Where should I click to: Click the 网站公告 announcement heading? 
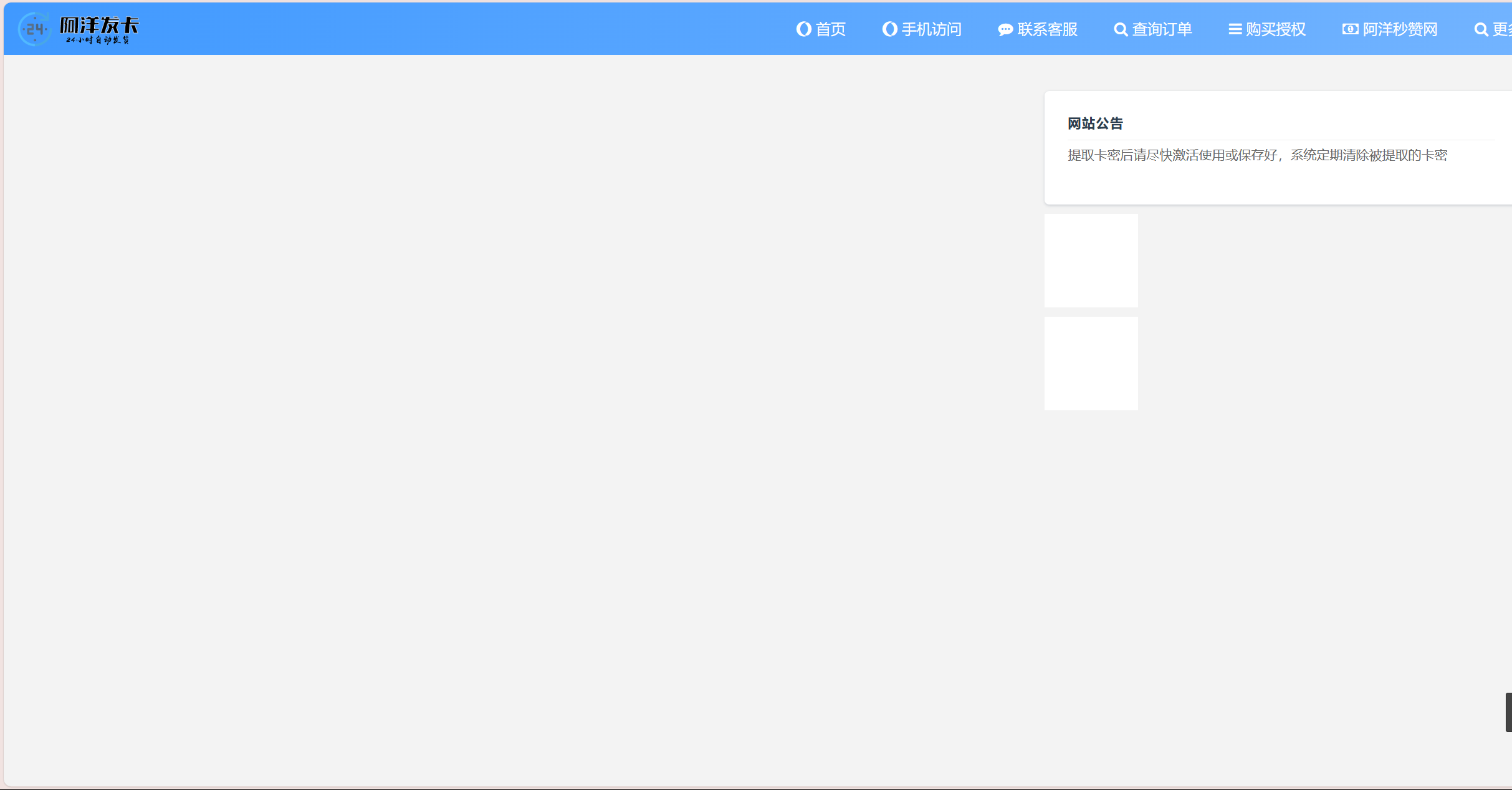click(x=1095, y=123)
